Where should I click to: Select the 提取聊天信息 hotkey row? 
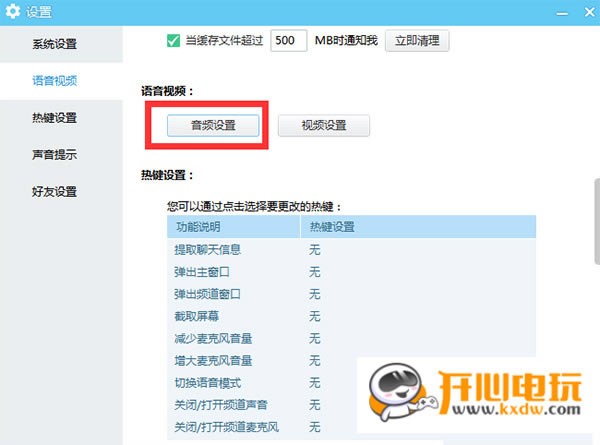(351, 250)
